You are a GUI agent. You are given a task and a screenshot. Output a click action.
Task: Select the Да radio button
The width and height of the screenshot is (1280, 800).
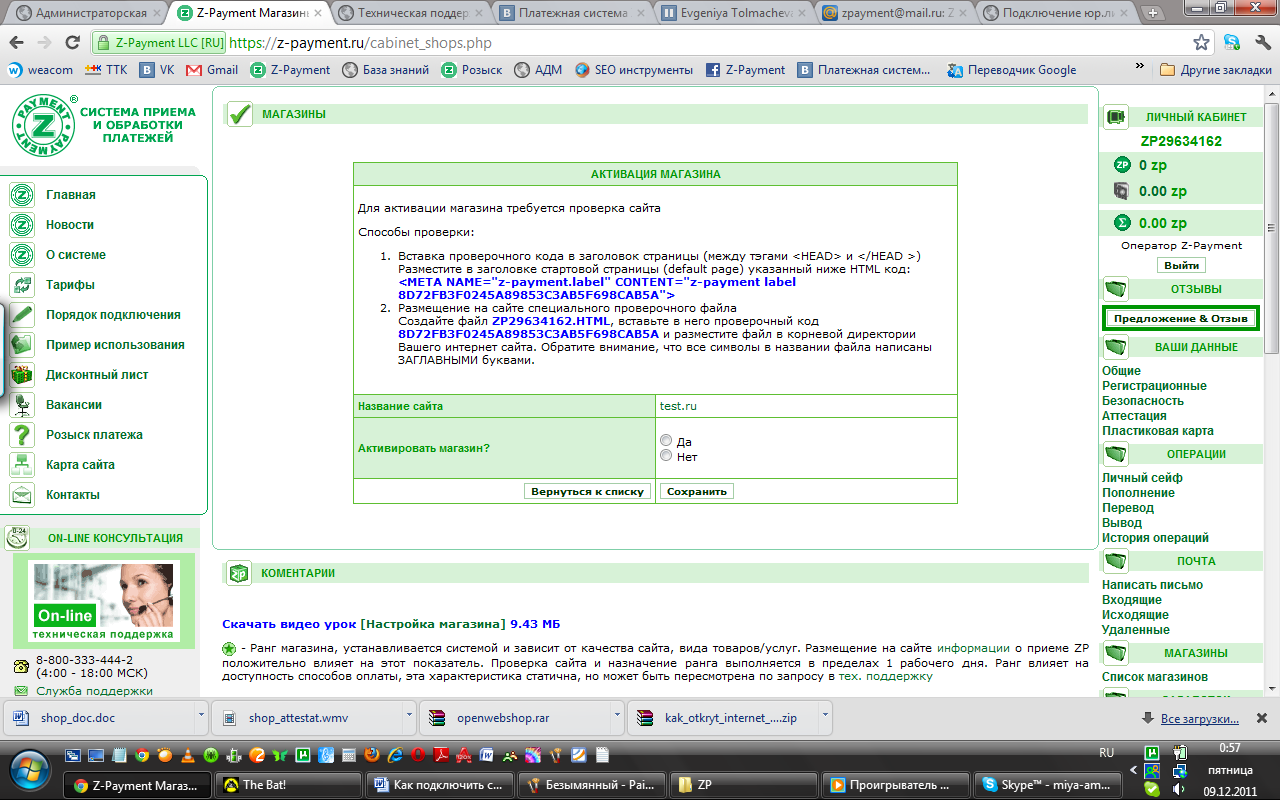(x=666, y=441)
